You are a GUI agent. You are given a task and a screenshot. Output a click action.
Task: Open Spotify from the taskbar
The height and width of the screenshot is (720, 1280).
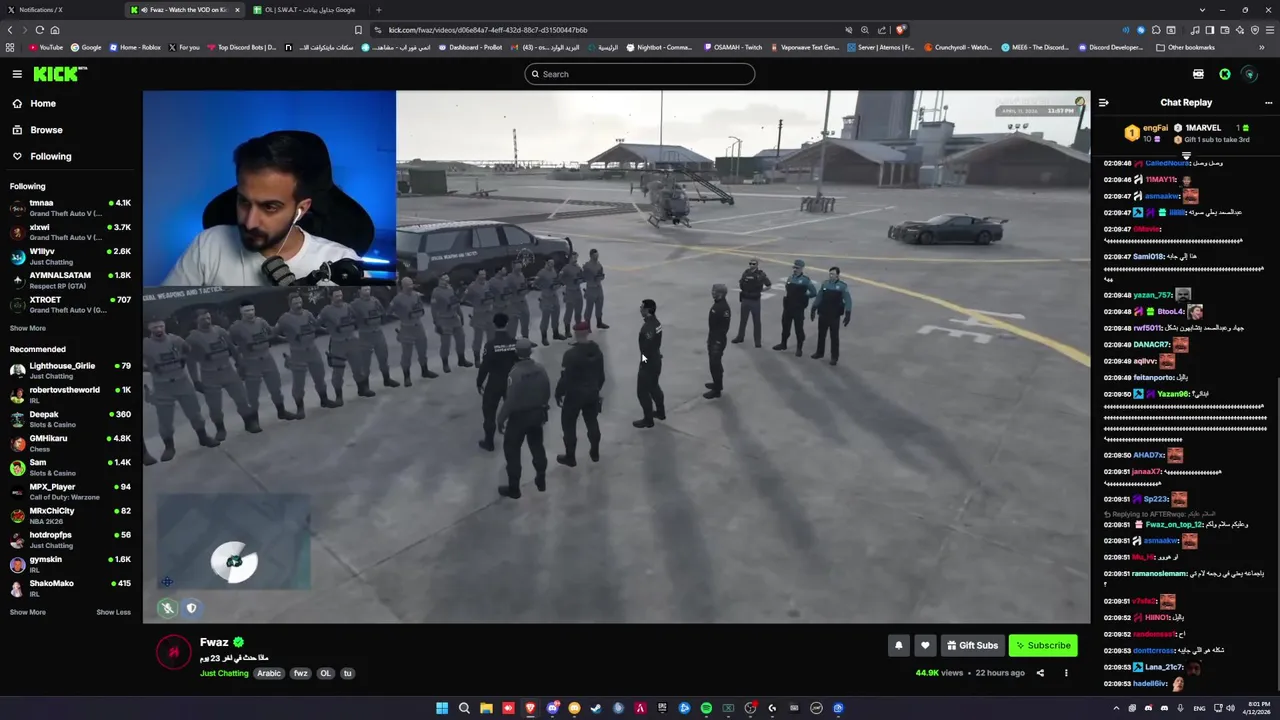pyautogui.click(x=706, y=708)
